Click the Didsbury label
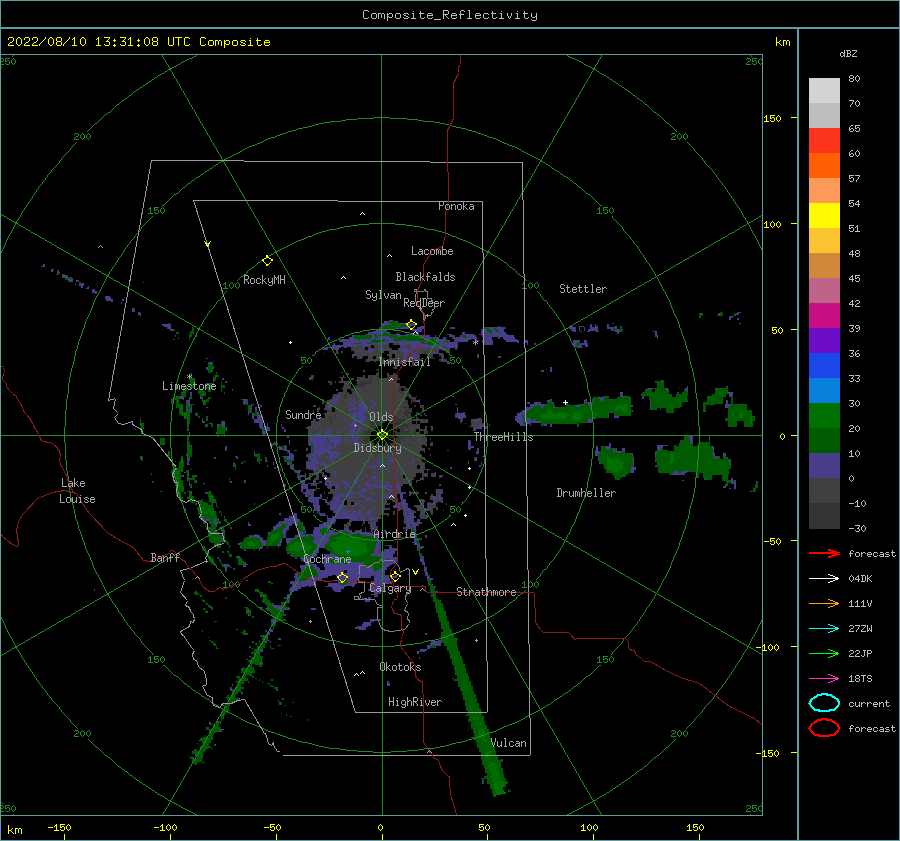Viewport: 900px width, 841px height. click(378, 448)
